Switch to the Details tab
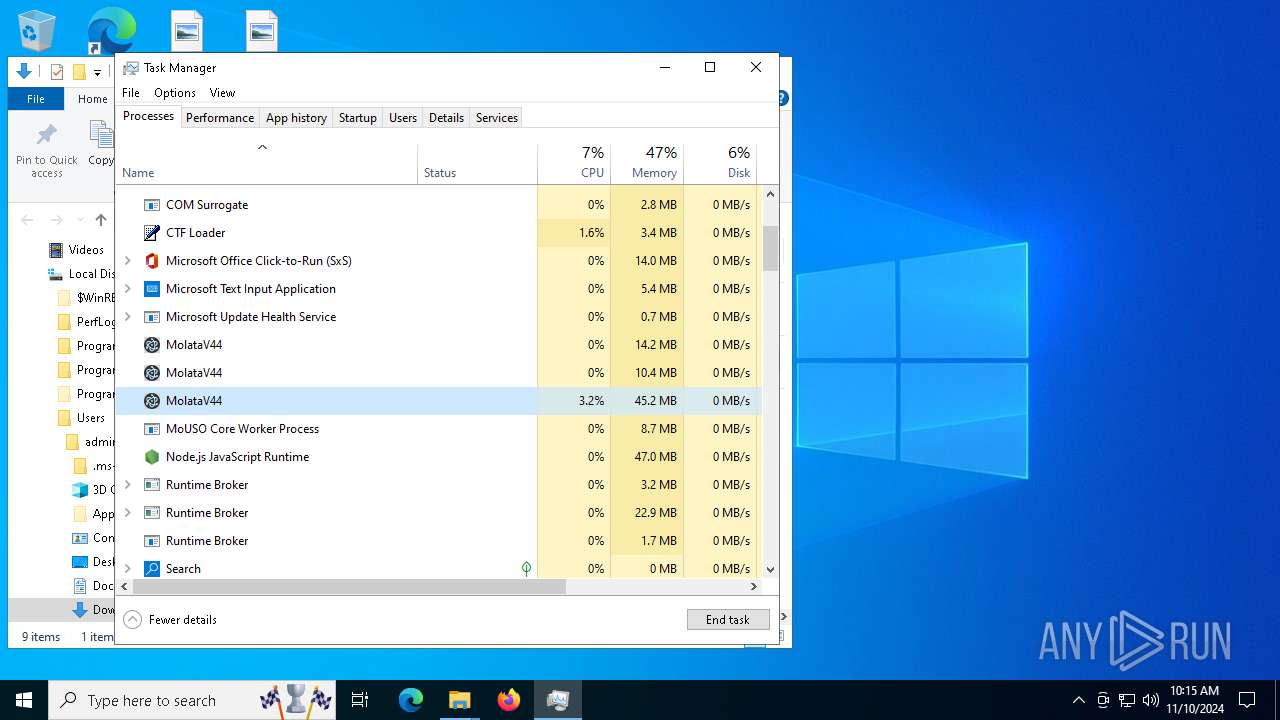The image size is (1280, 720). [446, 118]
